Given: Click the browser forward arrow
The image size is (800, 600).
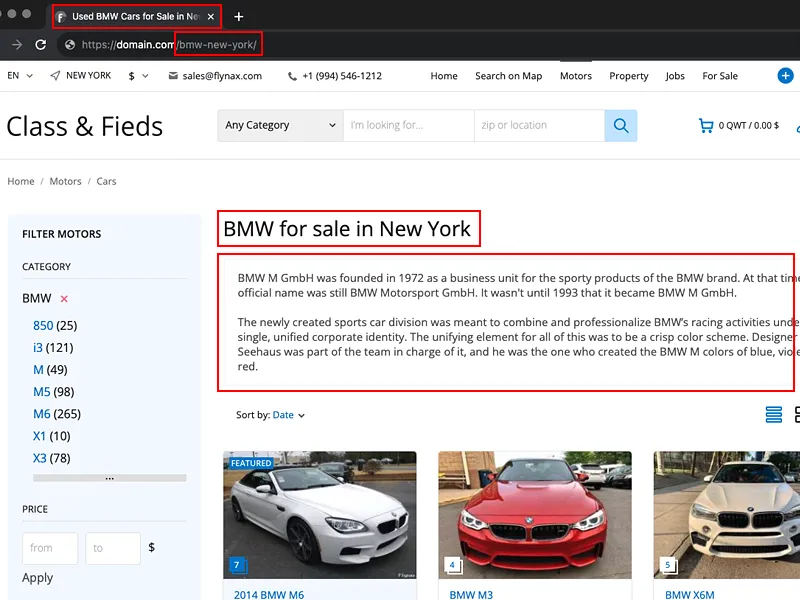Looking at the screenshot, I should click(17, 45).
